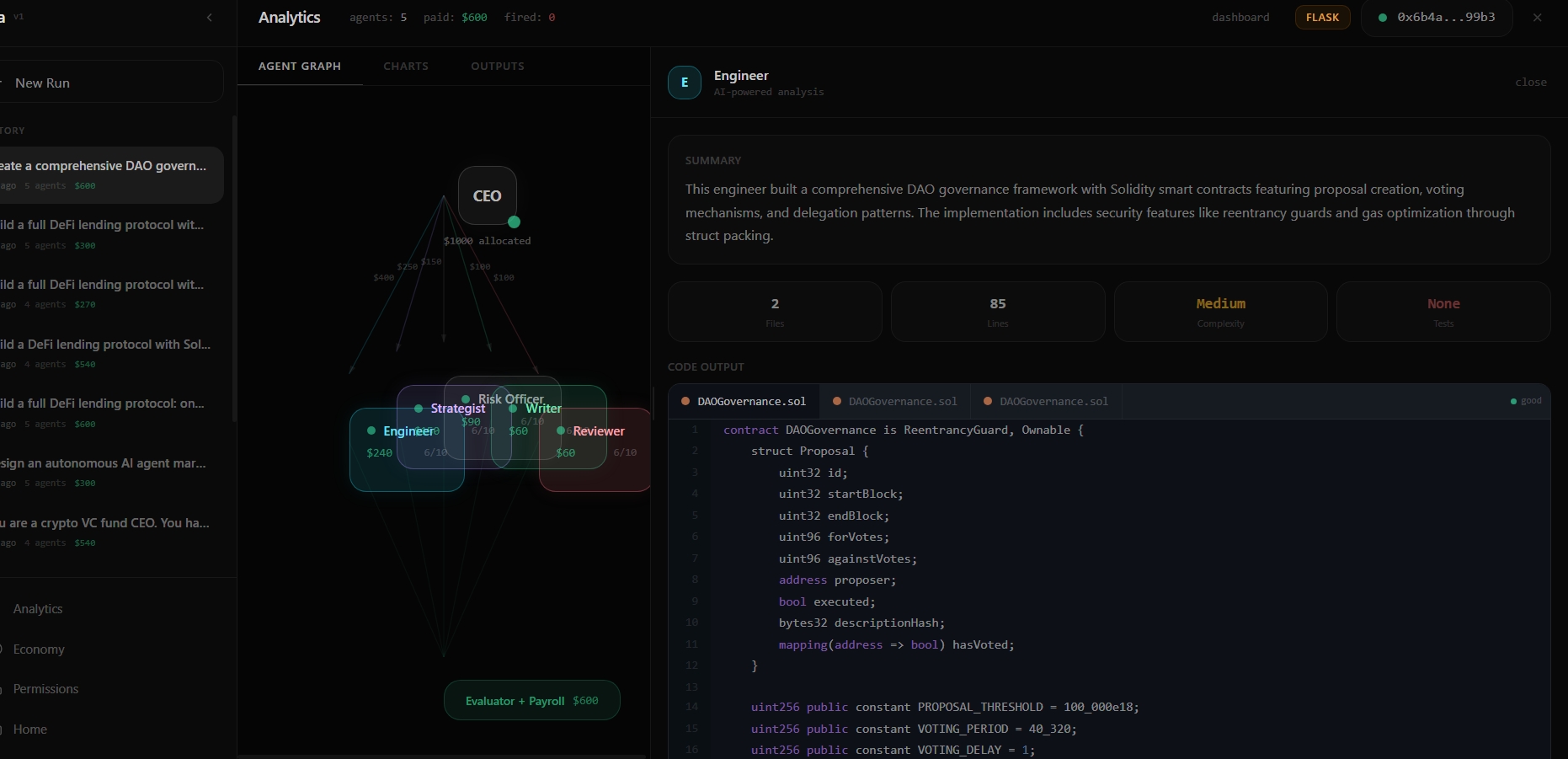
Task: Open the crypto VC fund CEO run
Action: [x=110, y=532]
